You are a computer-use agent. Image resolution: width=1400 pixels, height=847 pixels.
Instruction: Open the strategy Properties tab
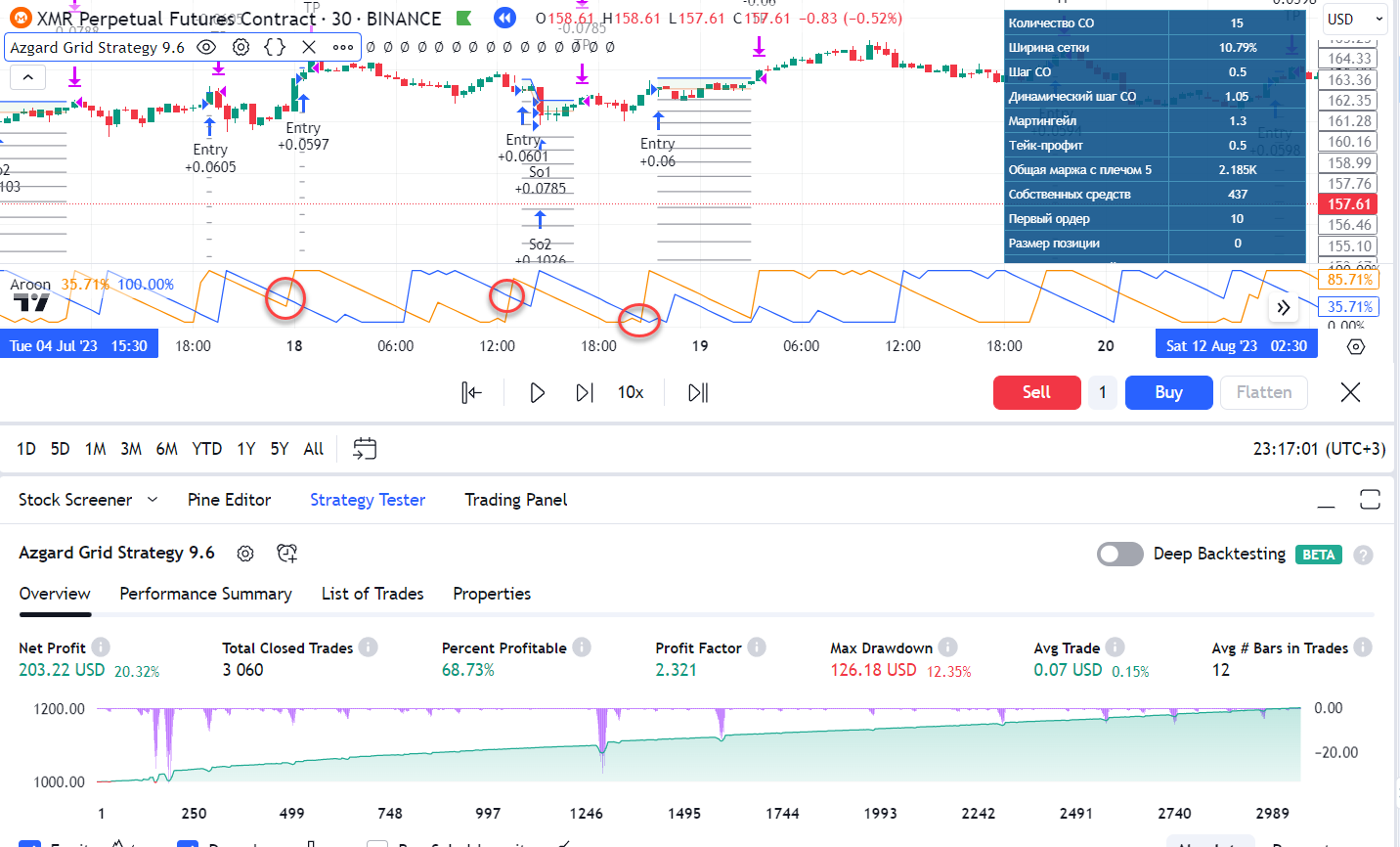point(492,594)
